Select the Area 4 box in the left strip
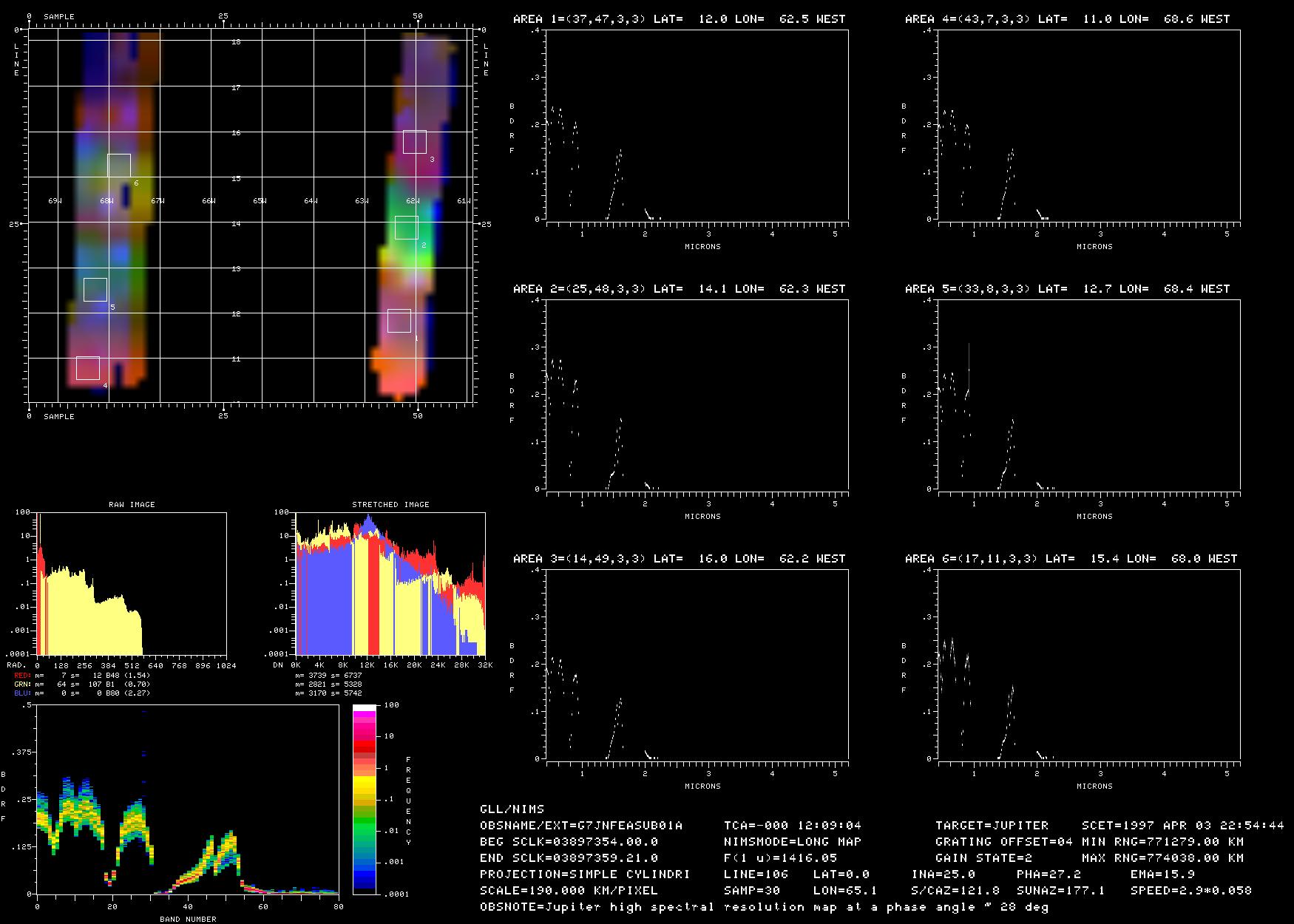The image size is (1294, 924). [x=88, y=368]
